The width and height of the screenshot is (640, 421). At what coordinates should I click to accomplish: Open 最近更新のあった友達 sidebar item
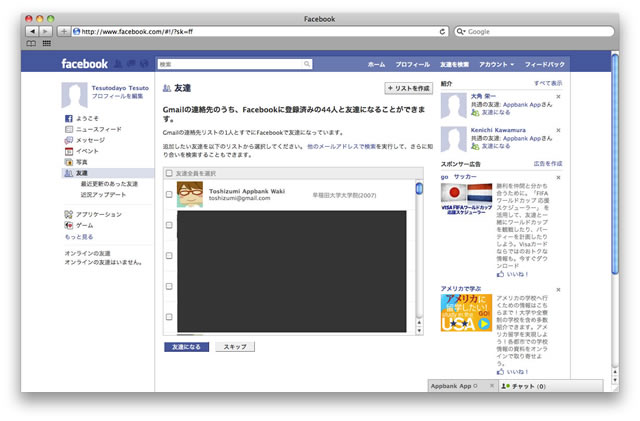[109, 184]
